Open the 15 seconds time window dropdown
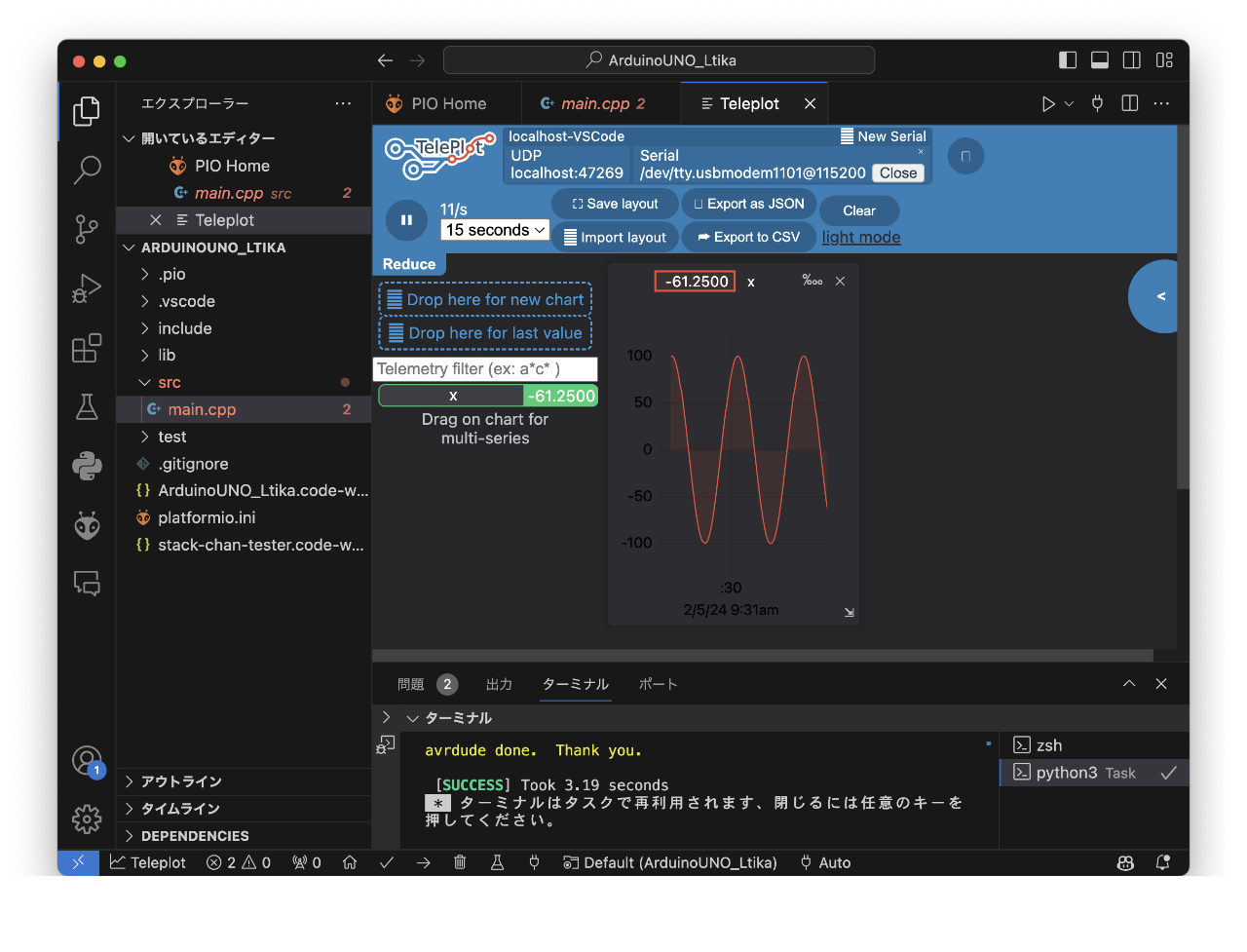Image resolution: width=1247 pixels, height=952 pixels. 495,230
